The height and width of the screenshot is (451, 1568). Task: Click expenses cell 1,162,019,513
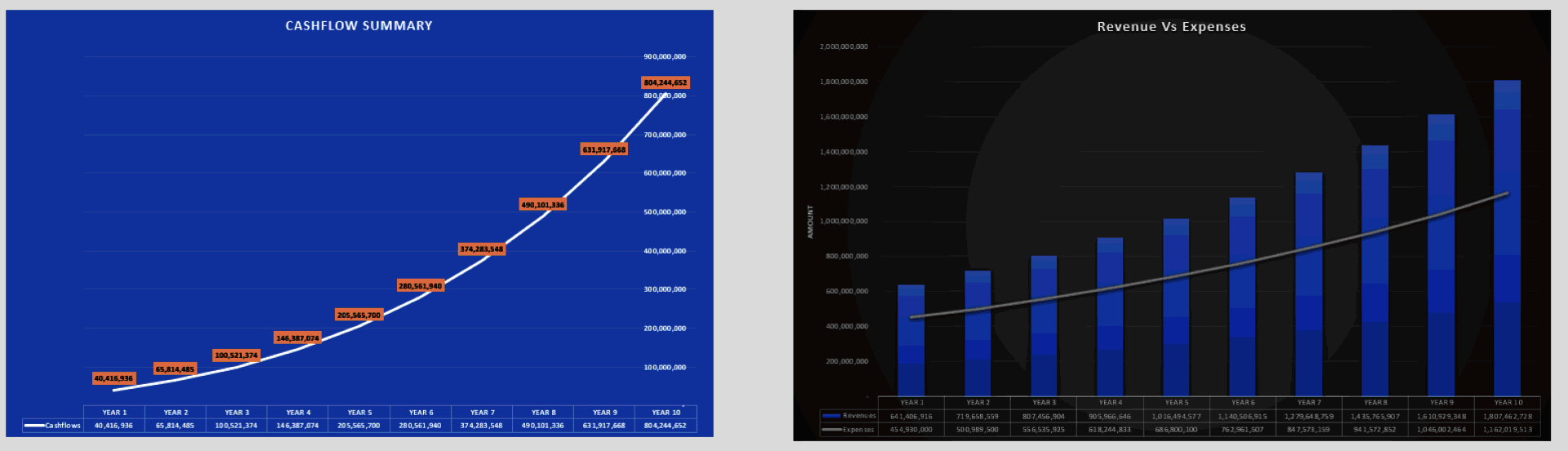(x=1508, y=430)
